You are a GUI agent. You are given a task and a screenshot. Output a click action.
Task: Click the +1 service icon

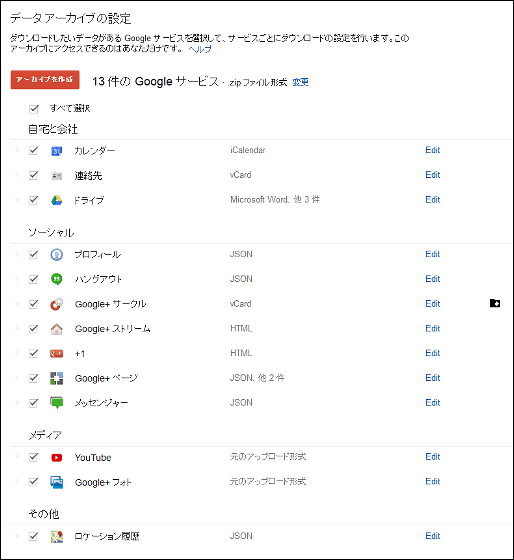tap(56, 354)
